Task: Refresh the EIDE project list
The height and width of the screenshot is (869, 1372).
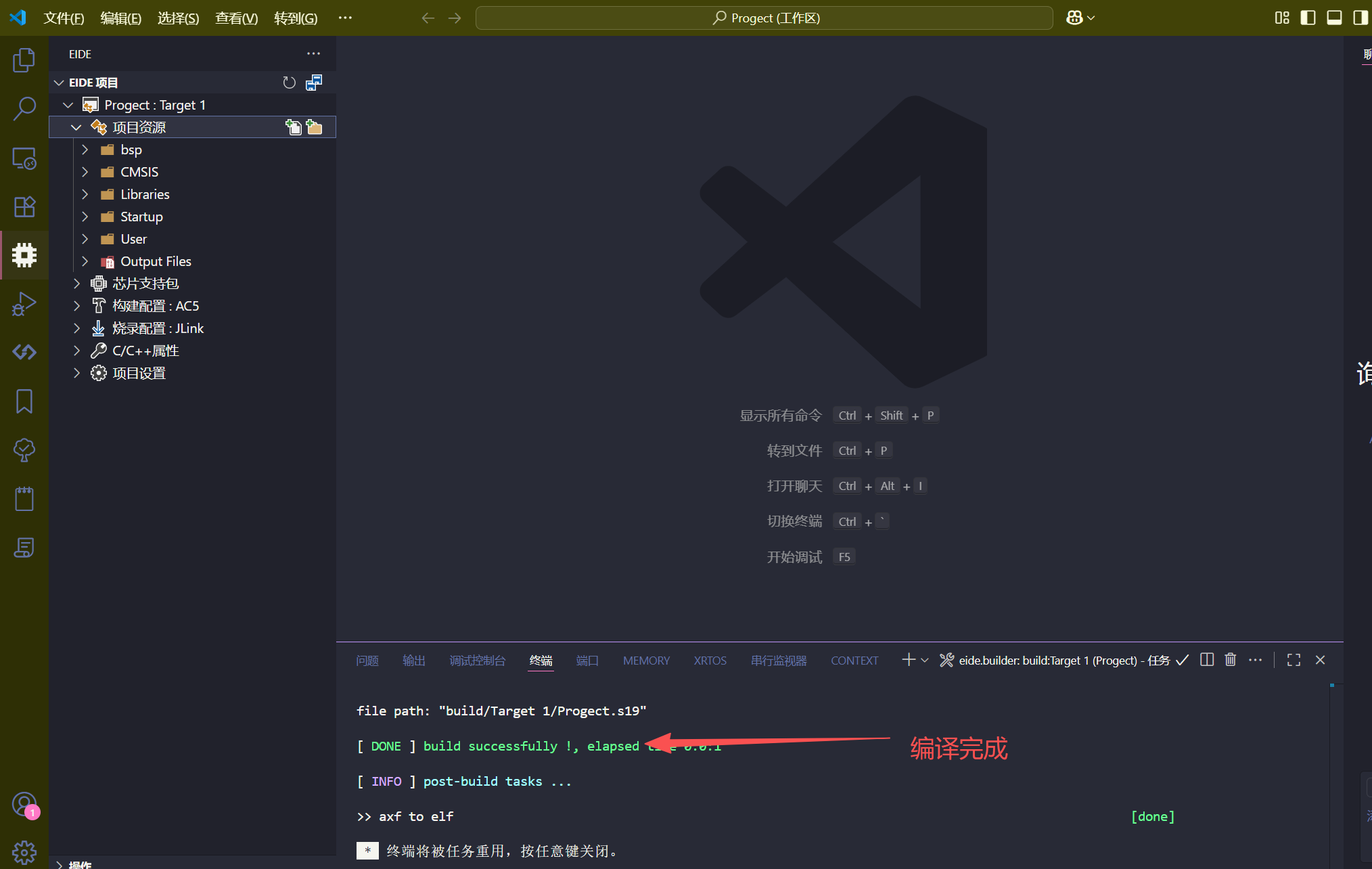Action: pos(289,83)
